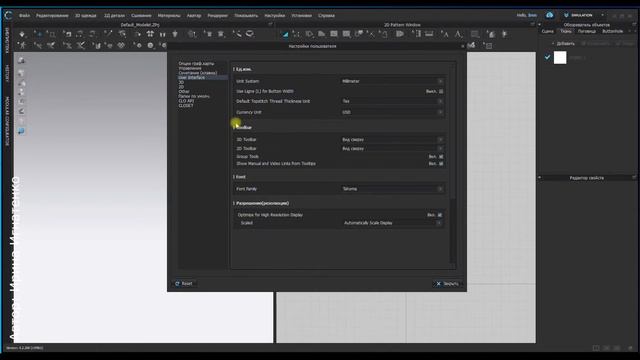This screenshot has height=360, width=640.
Task: Toggle the Group Tools checkbox
Action: click(441, 157)
